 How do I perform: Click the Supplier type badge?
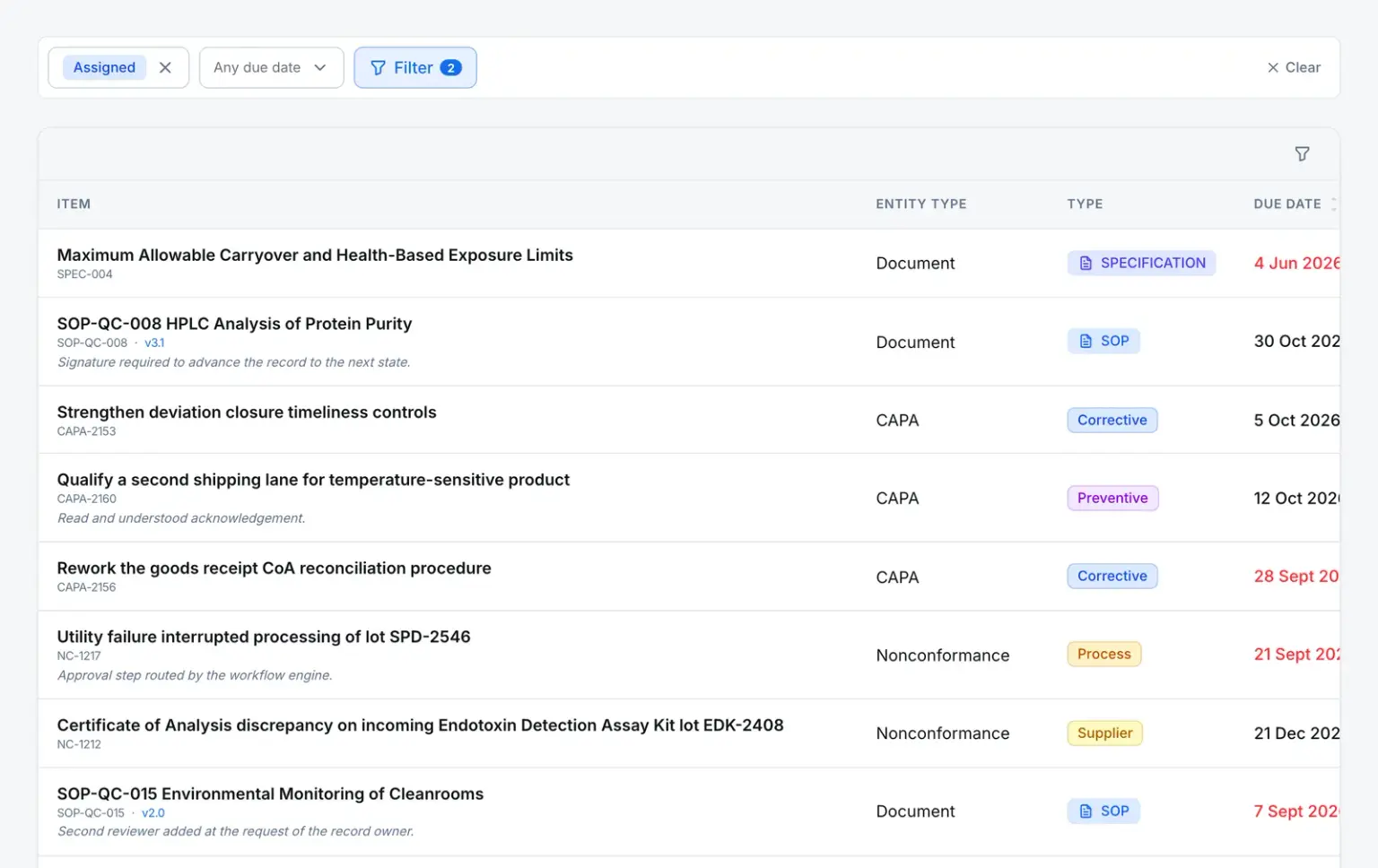[1104, 733]
